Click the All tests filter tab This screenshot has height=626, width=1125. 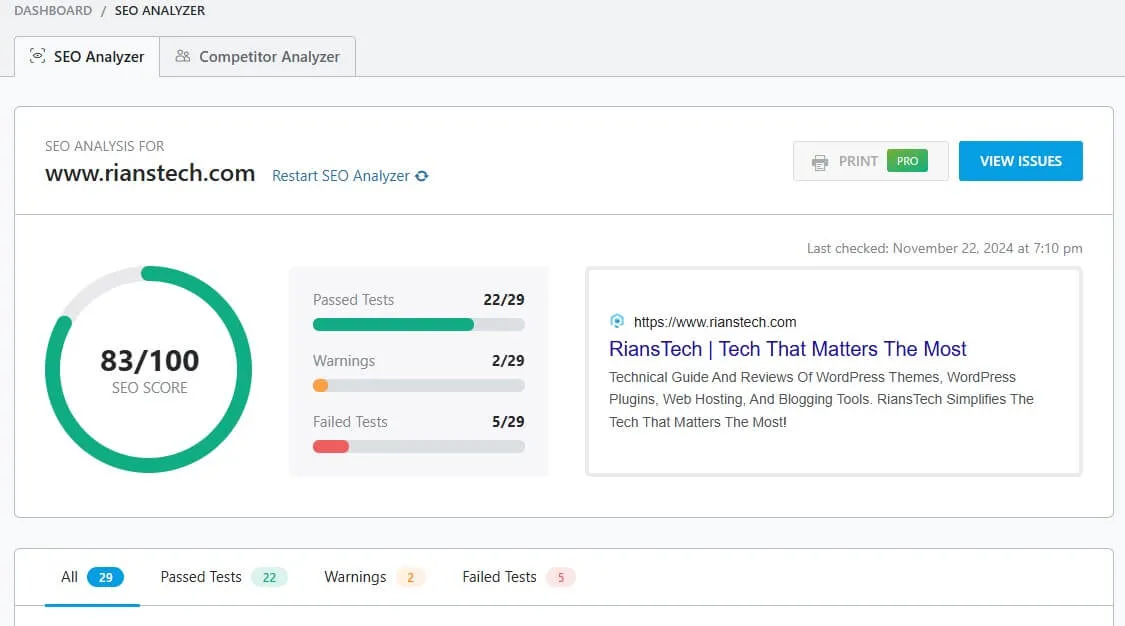pyautogui.click(x=69, y=577)
